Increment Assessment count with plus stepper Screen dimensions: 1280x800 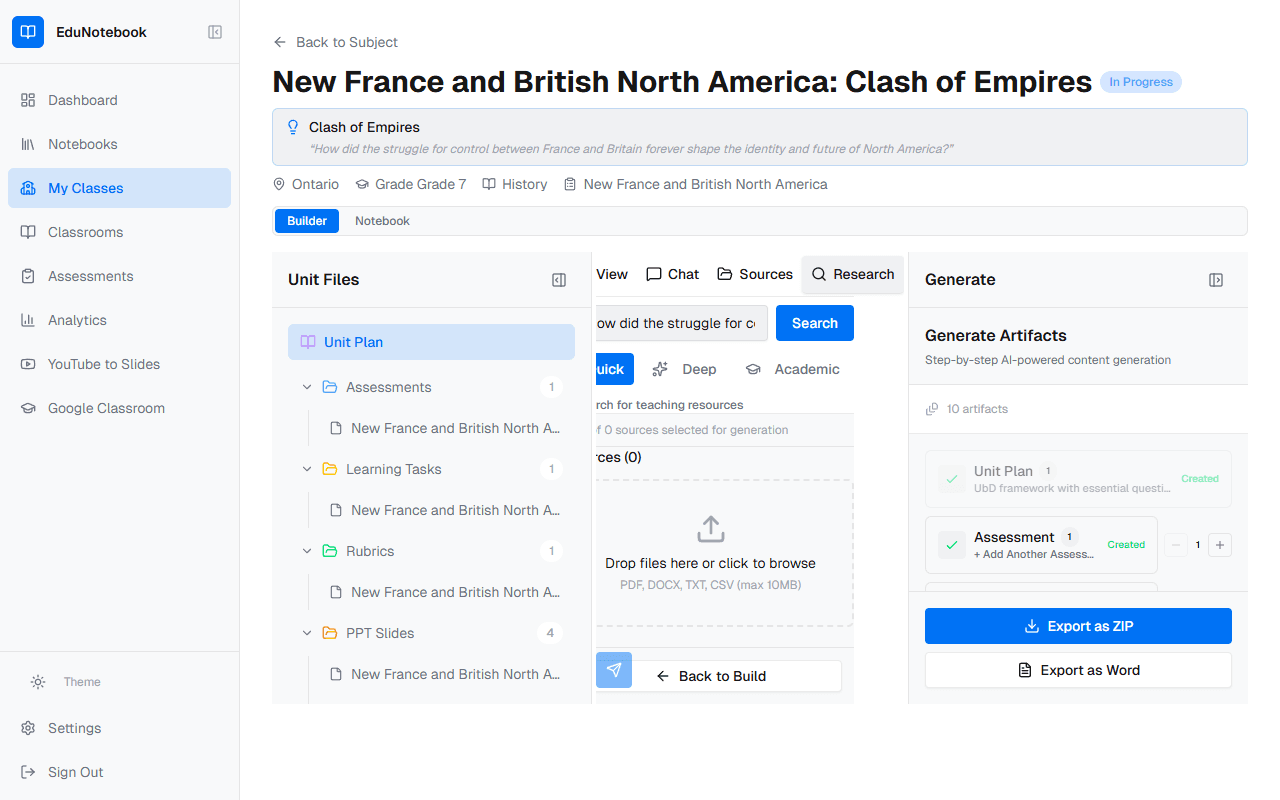(1220, 545)
